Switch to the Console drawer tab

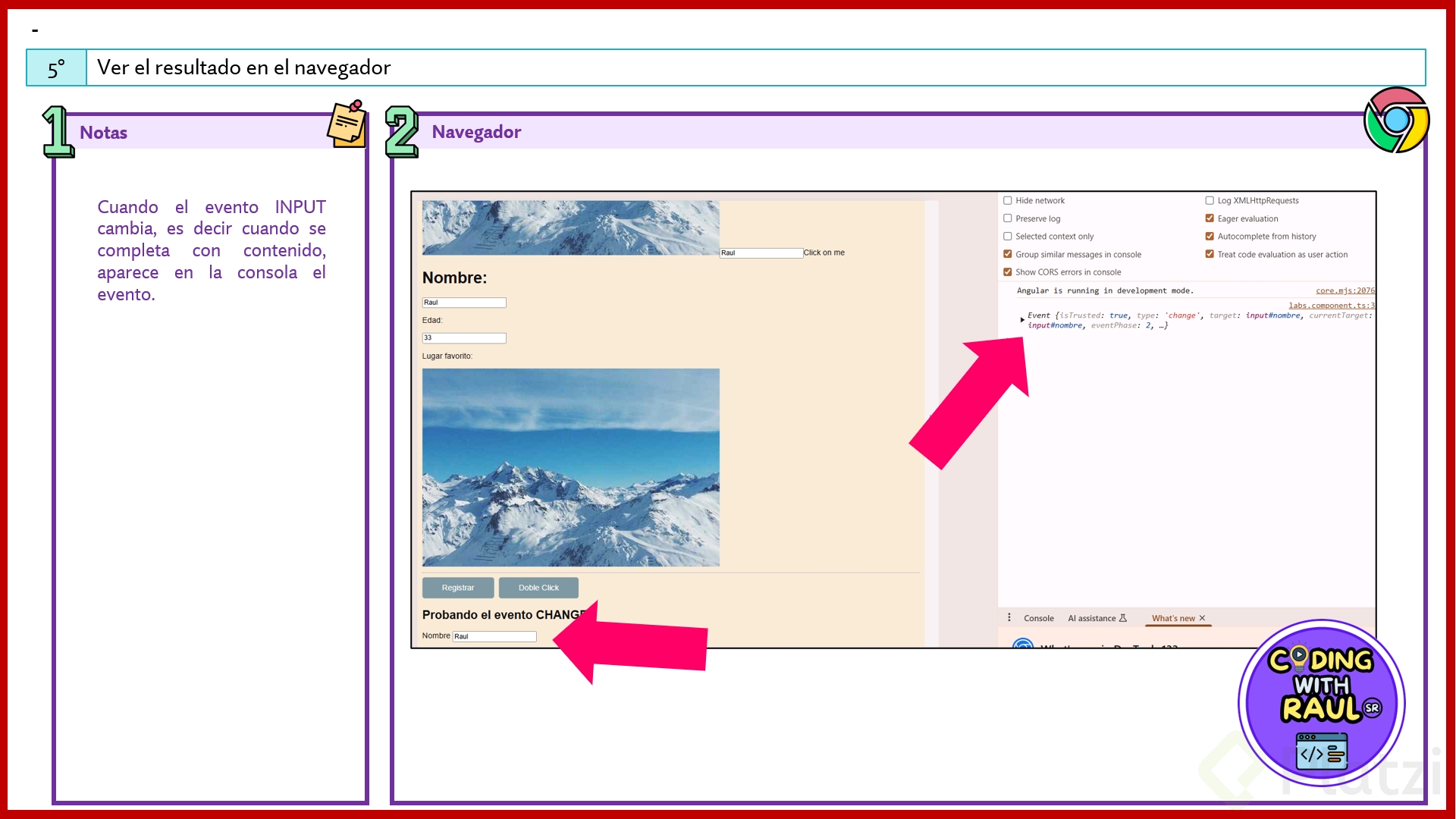pos(1038,618)
